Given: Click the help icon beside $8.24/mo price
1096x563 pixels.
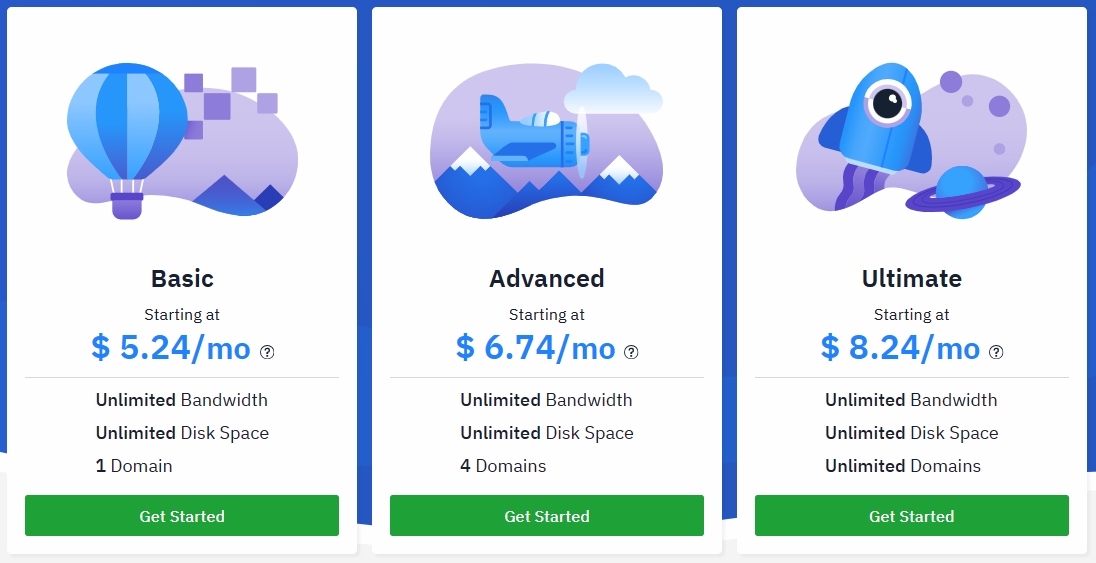Looking at the screenshot, I should [x=996, y=352].
